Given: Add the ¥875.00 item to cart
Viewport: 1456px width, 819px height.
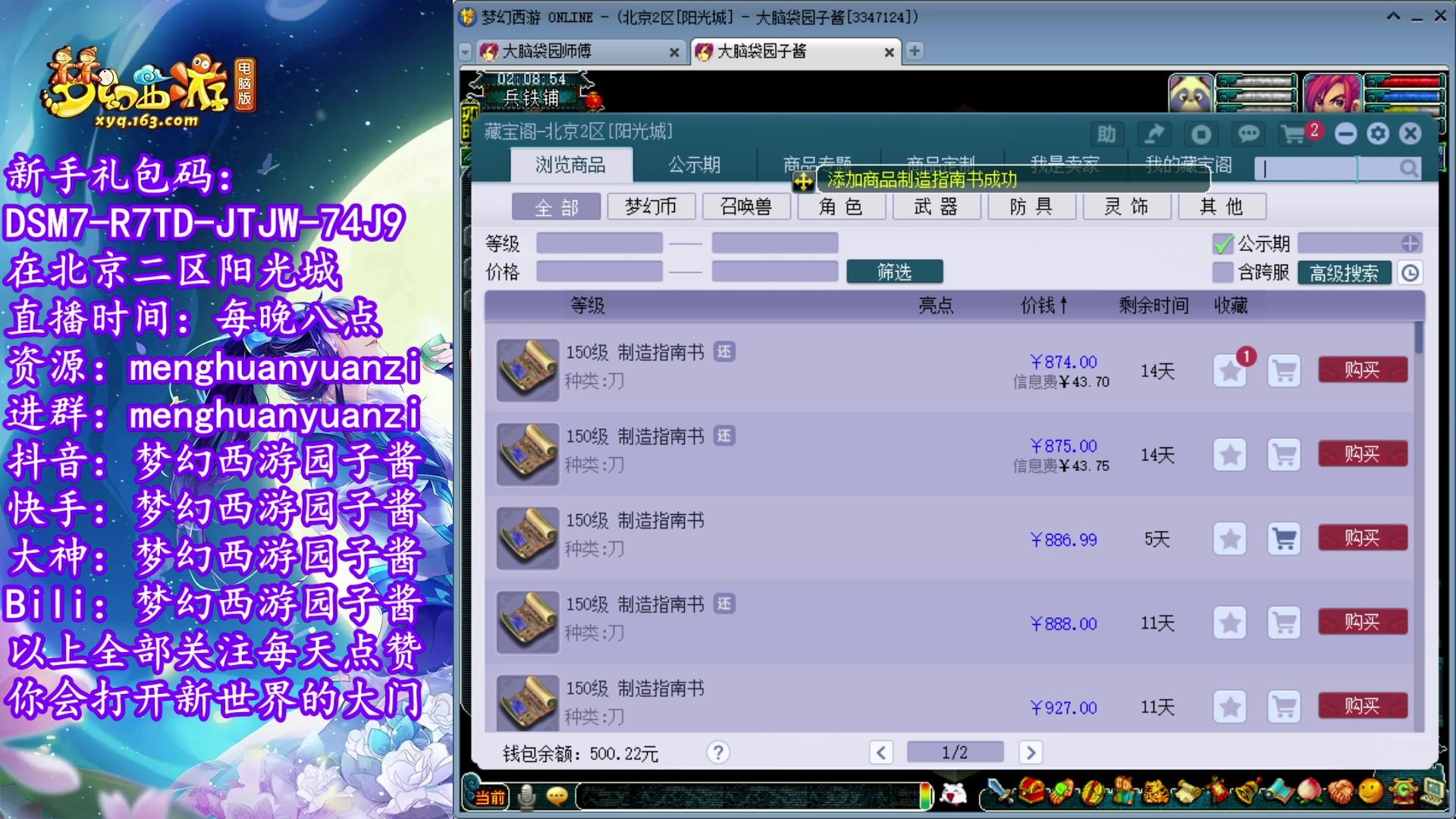Looking at the screenshot, I should [1284, 455].
